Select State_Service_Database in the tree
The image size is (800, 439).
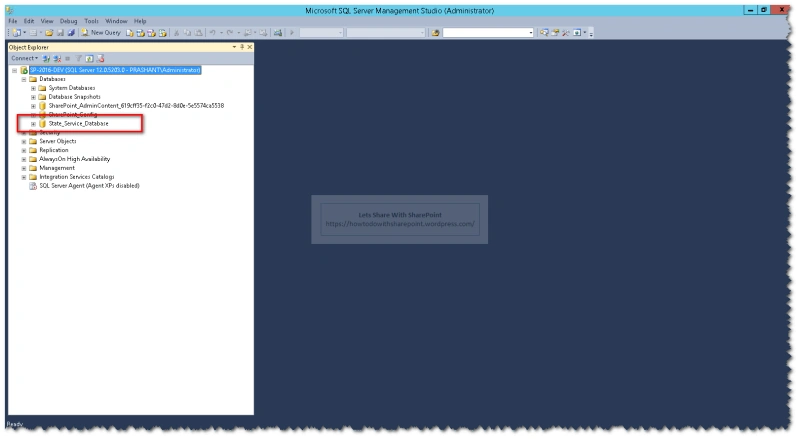tap(79, 124)
